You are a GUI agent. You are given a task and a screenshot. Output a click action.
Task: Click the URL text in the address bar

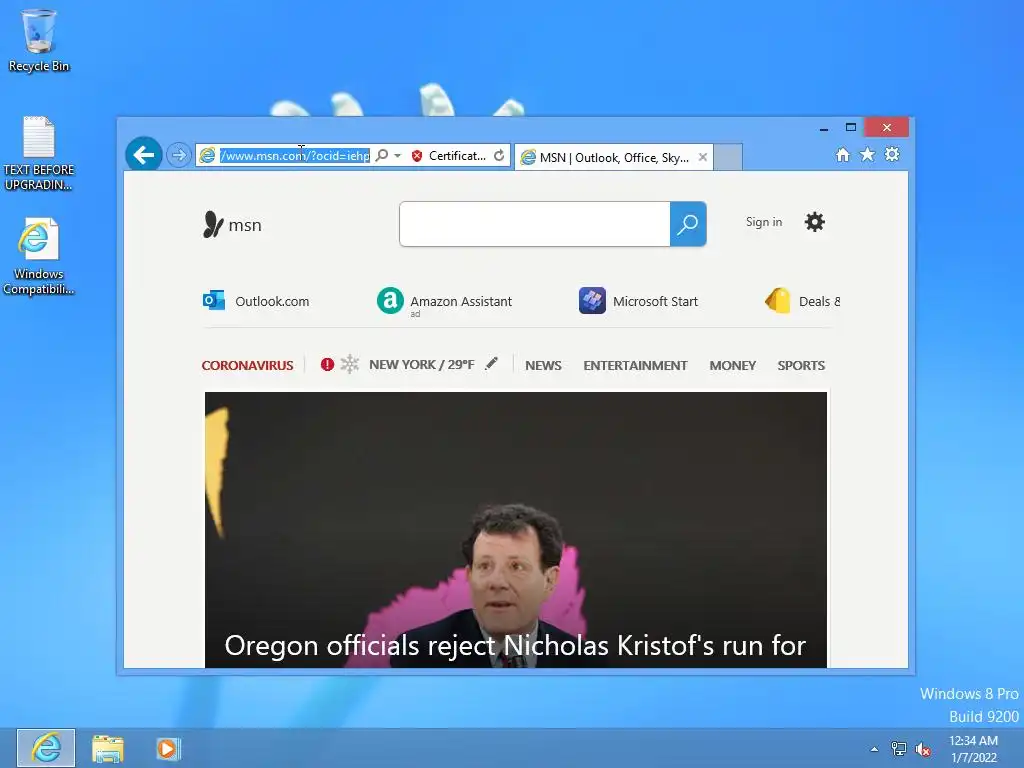pyautogui.click(x=295, y=155)
